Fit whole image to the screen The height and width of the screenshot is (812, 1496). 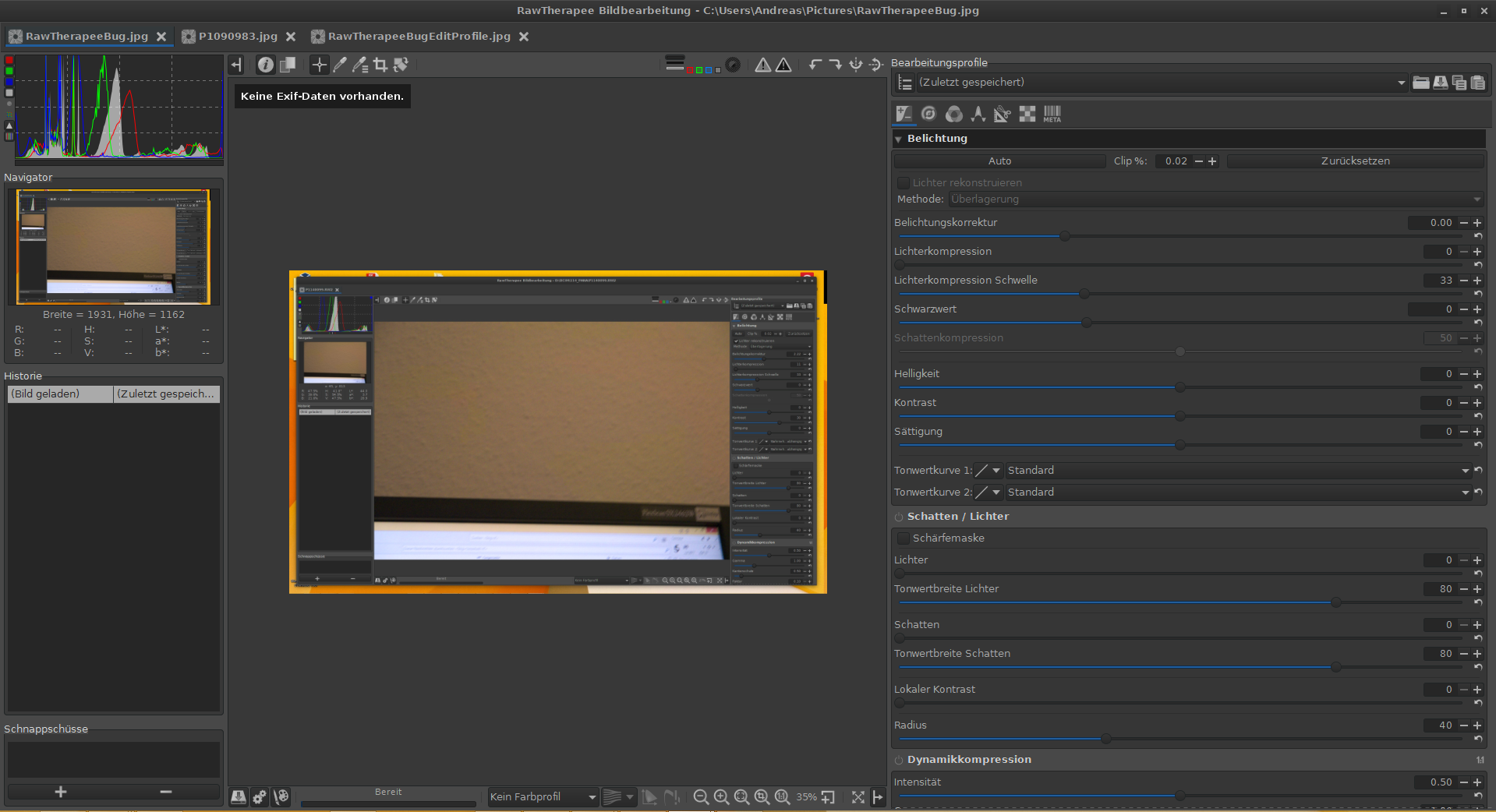tap(741, 796)
